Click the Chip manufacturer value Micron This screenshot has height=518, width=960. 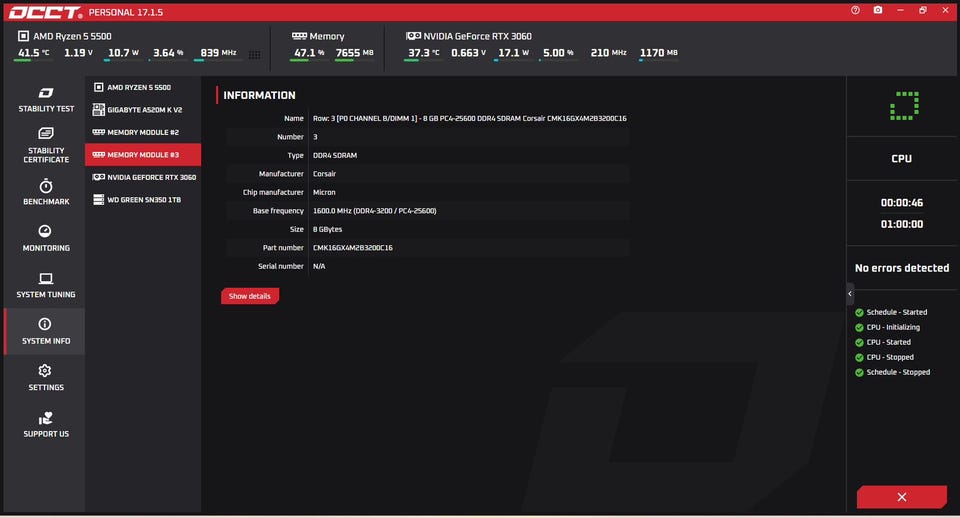pyautogui.click(x=324, y=192)
